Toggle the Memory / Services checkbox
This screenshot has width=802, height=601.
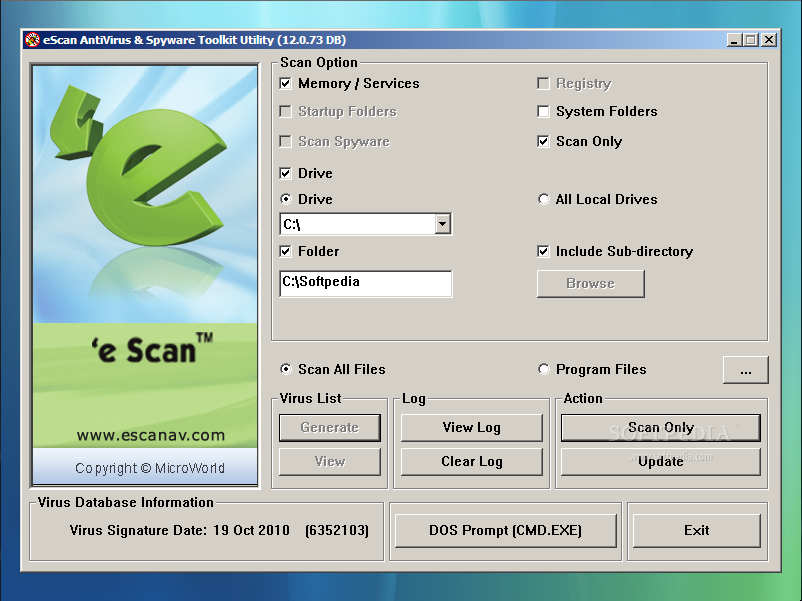click(285, 83)
